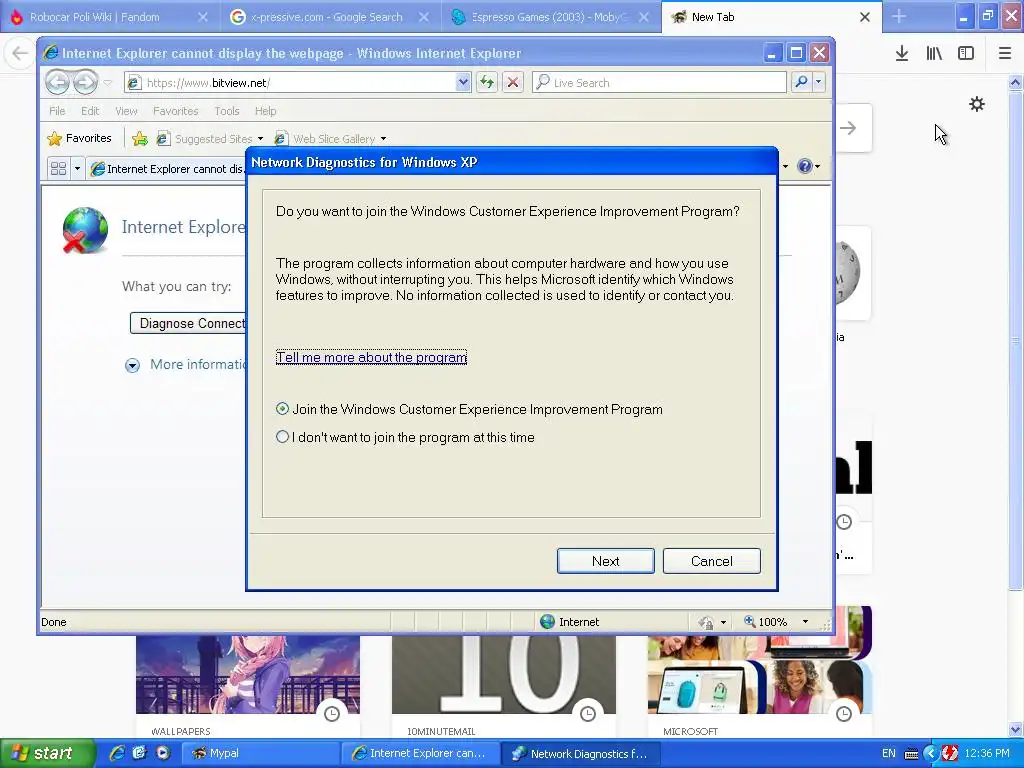Open the File menu in Internet Explorer
The height and width of the screenshot is (768, 1024).
pos(57,111)
